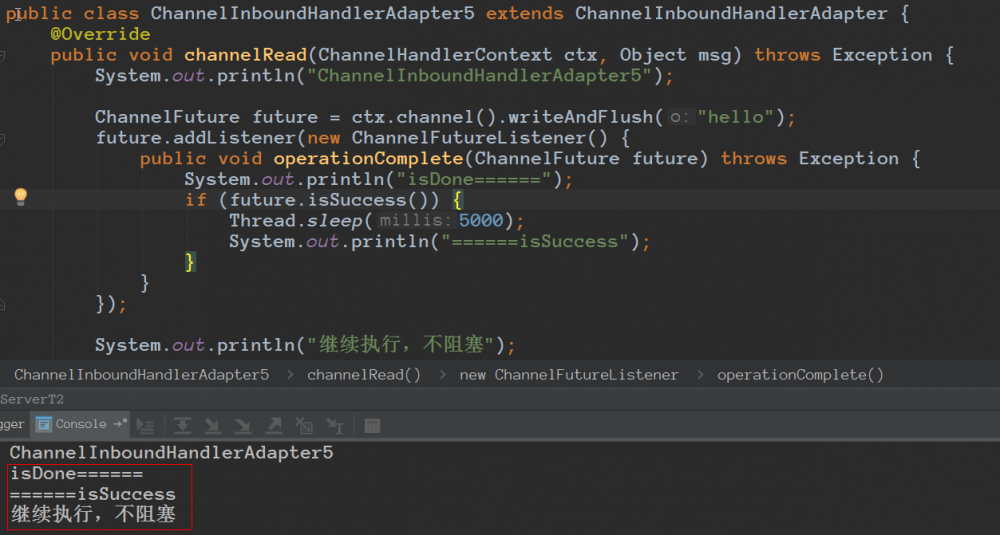Click new ChannelFutureListener breadcrumb
Screen dimensions: 1000x535
point(569,375)
